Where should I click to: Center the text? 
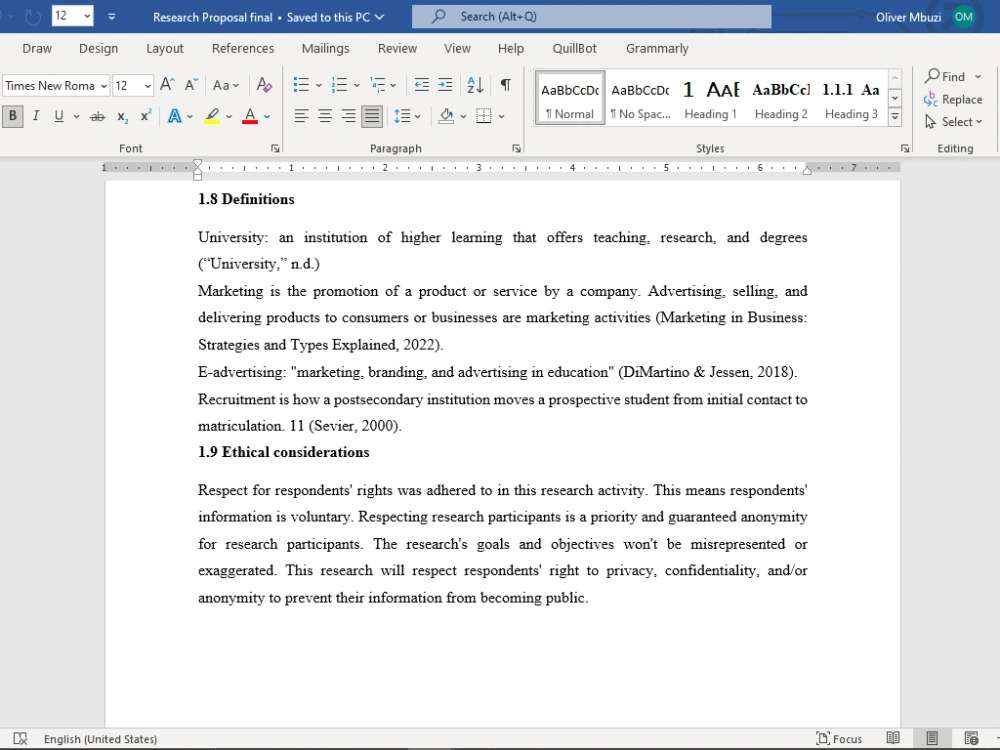[325, 116]
